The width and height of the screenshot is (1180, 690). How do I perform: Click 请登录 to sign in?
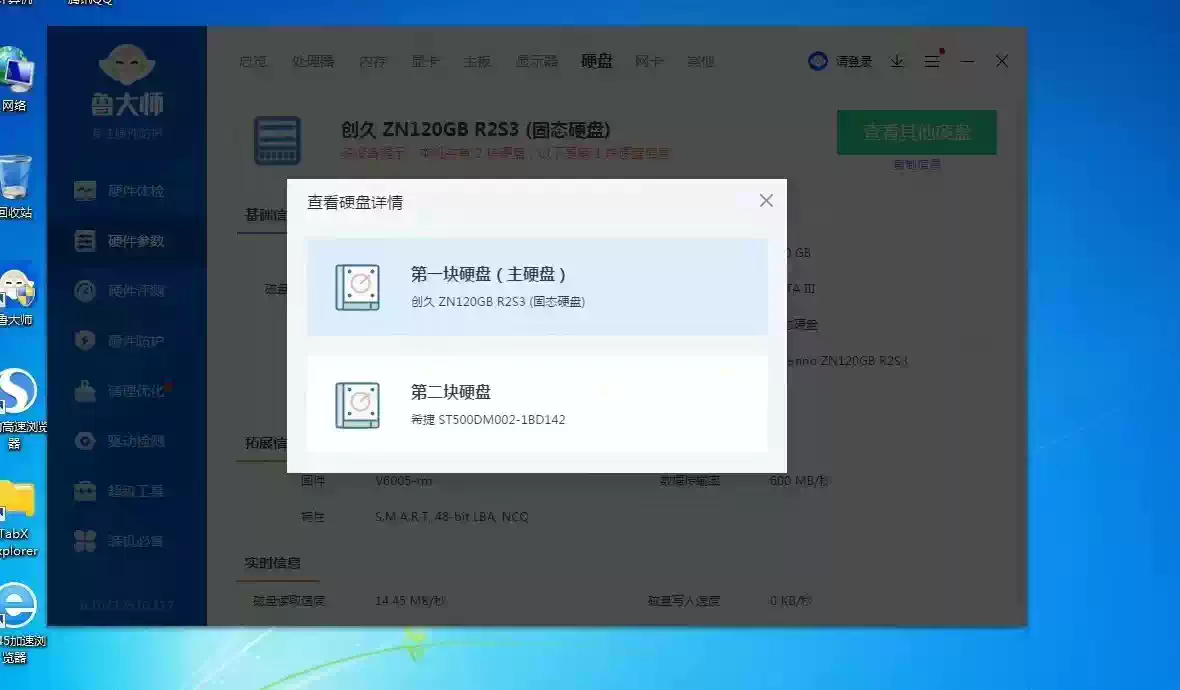[842, 61]
